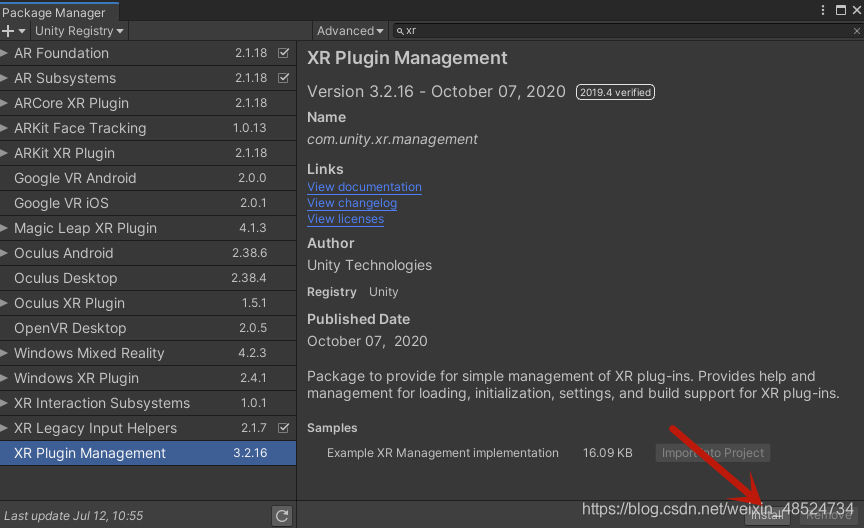Select ARCore XR Plugin package name

[x=72, y=103]
